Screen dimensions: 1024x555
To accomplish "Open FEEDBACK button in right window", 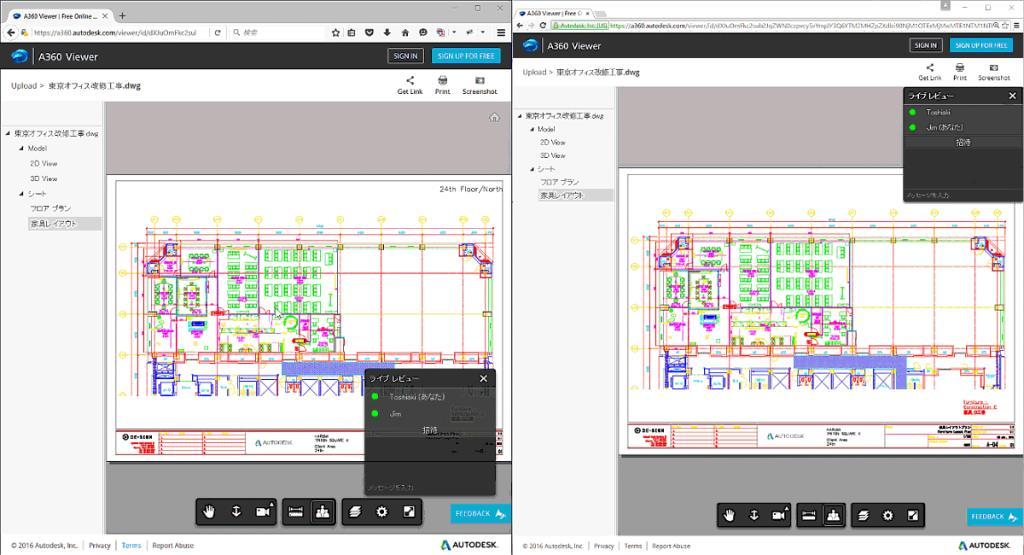I will pos(995,516).
